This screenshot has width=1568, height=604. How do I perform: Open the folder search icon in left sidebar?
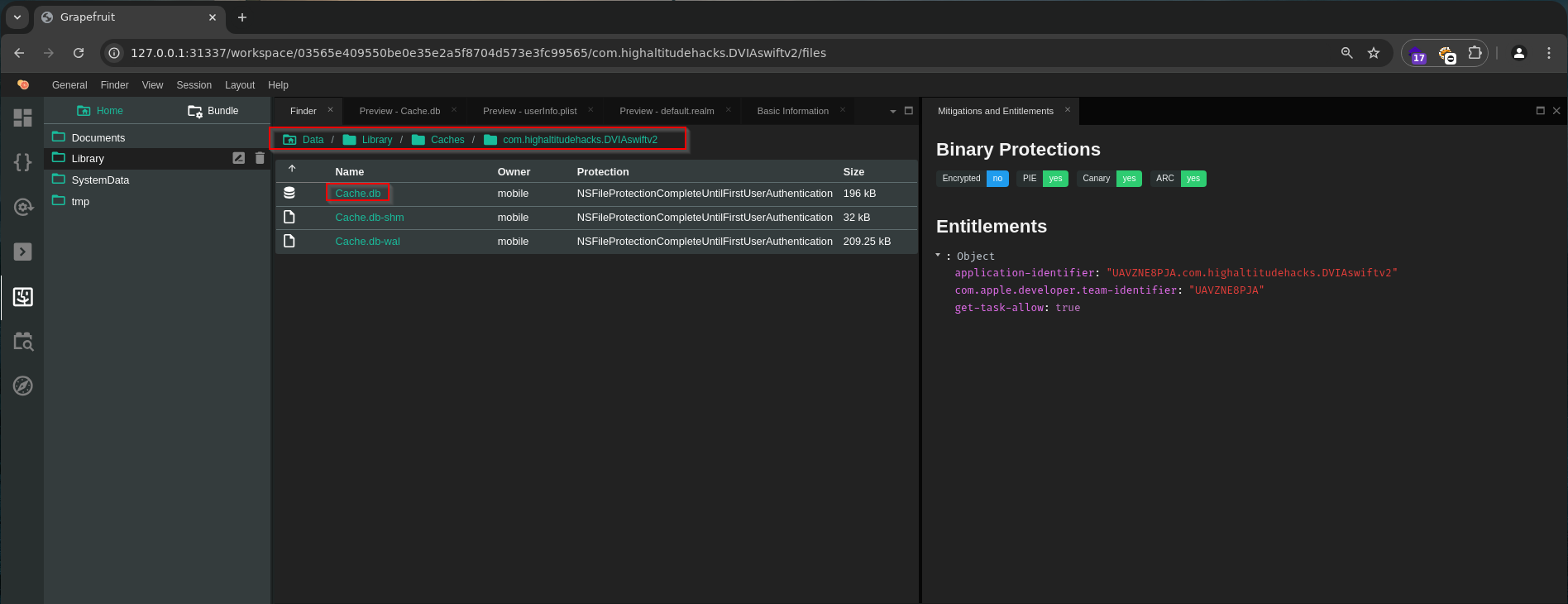[x=23, y=341]
